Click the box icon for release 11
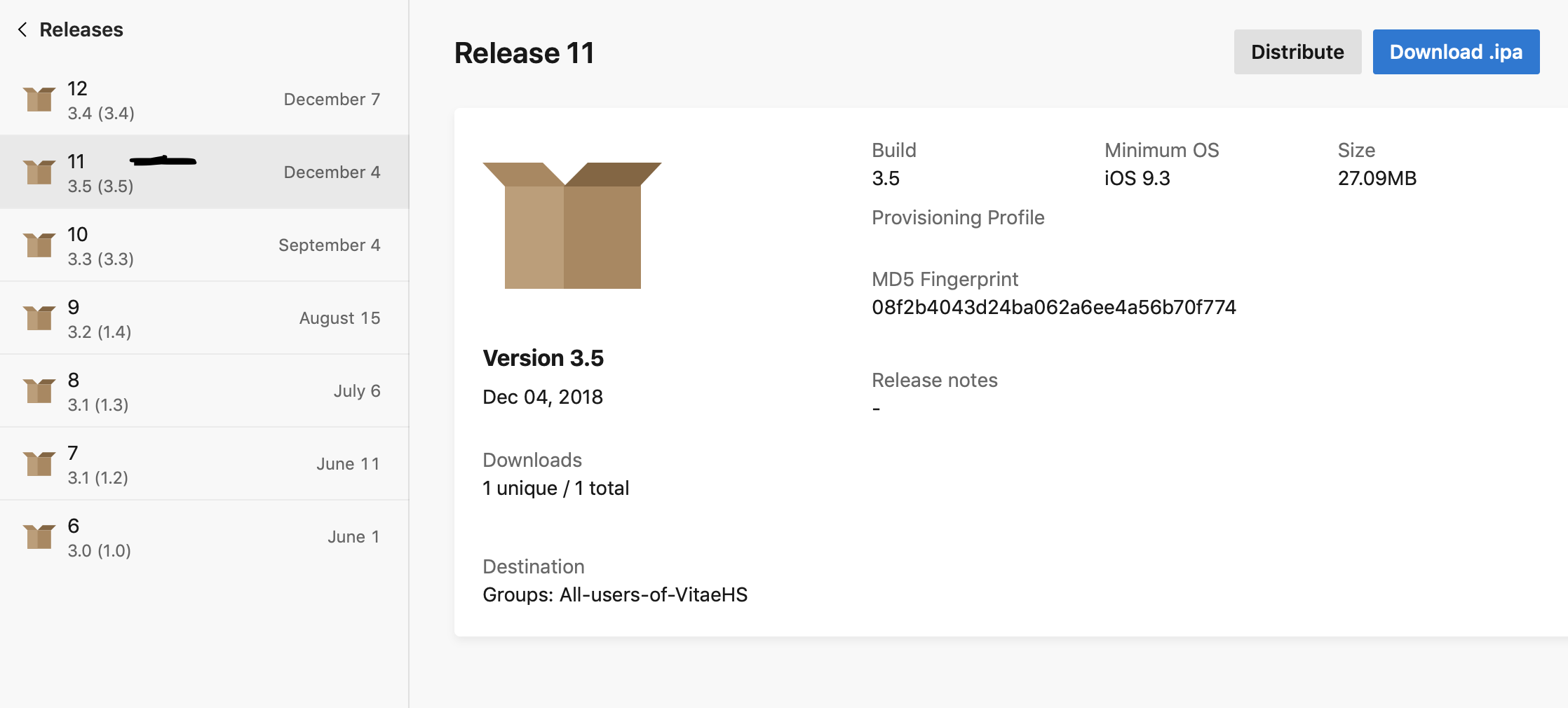The width and height of the screenshot is (1568, 708). (x=39, y=172)
